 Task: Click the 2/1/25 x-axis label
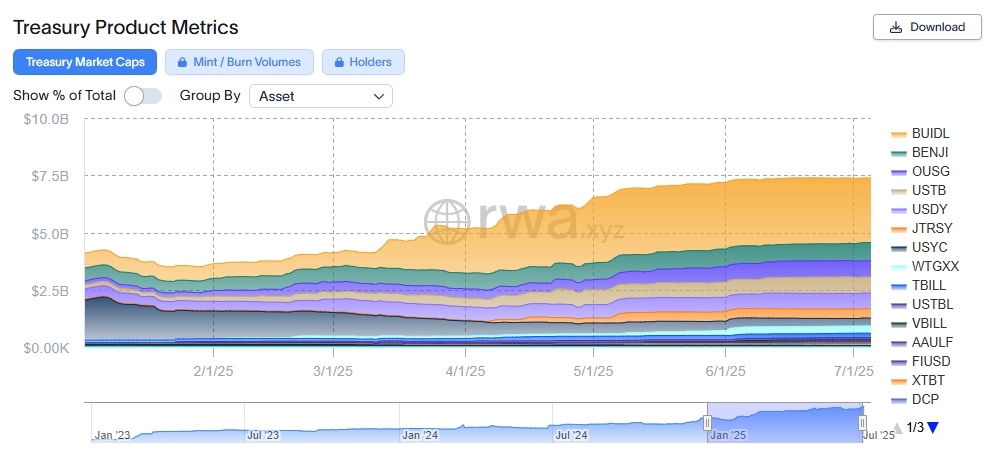click(x=213, y=372)
